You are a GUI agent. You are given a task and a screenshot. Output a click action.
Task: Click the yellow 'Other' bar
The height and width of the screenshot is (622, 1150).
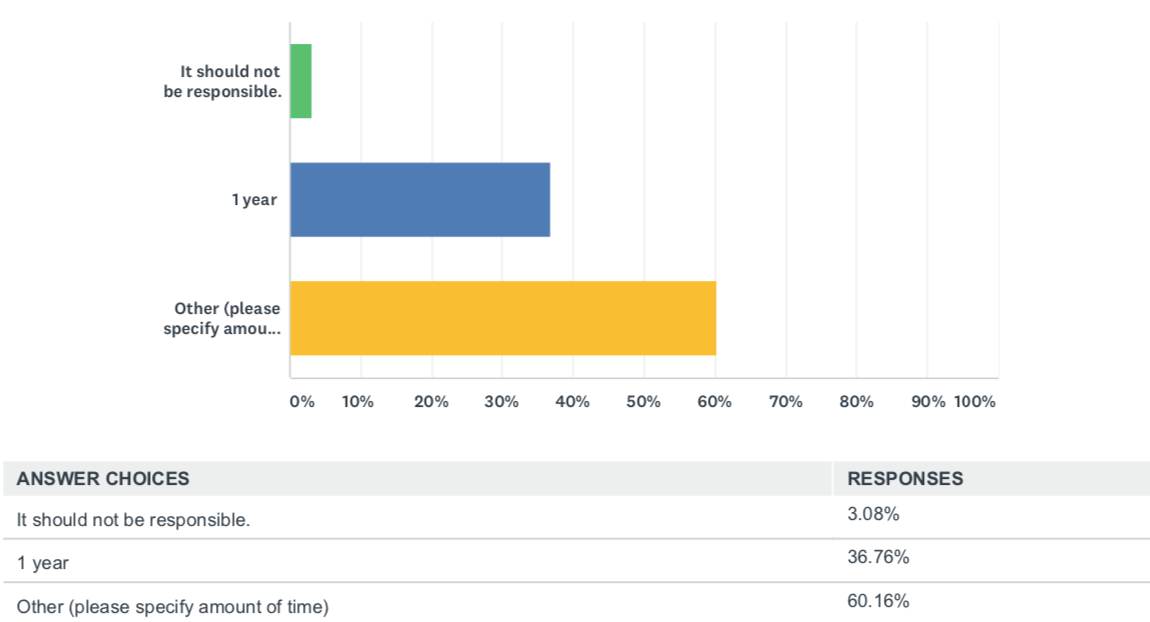(503, 318)
